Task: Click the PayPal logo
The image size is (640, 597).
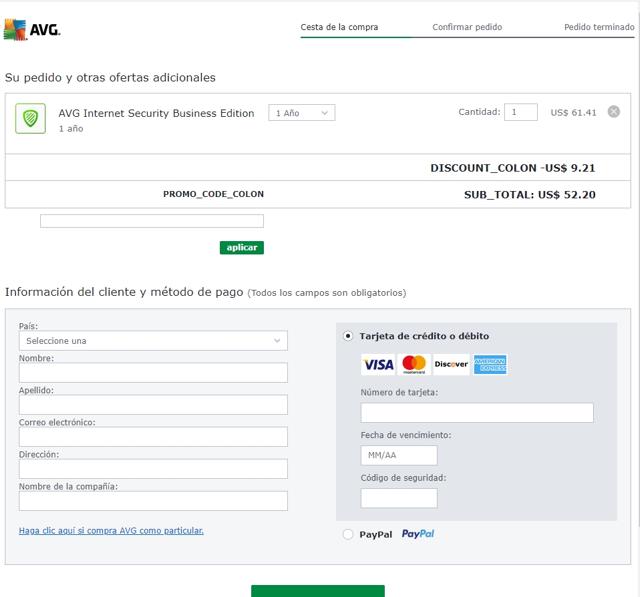Action: click(418, 534)
